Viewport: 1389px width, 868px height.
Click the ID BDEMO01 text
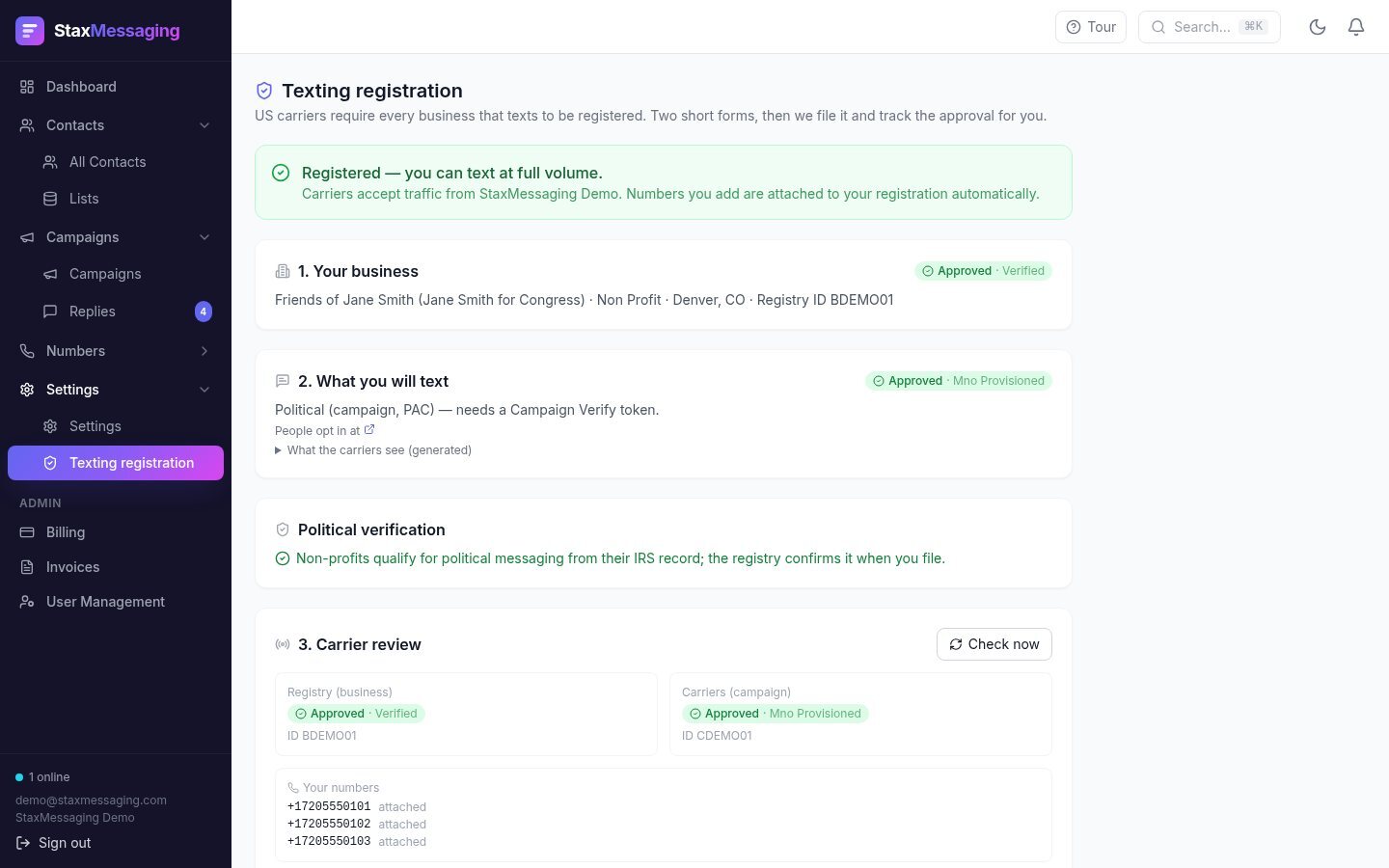[x=322, y=736]
